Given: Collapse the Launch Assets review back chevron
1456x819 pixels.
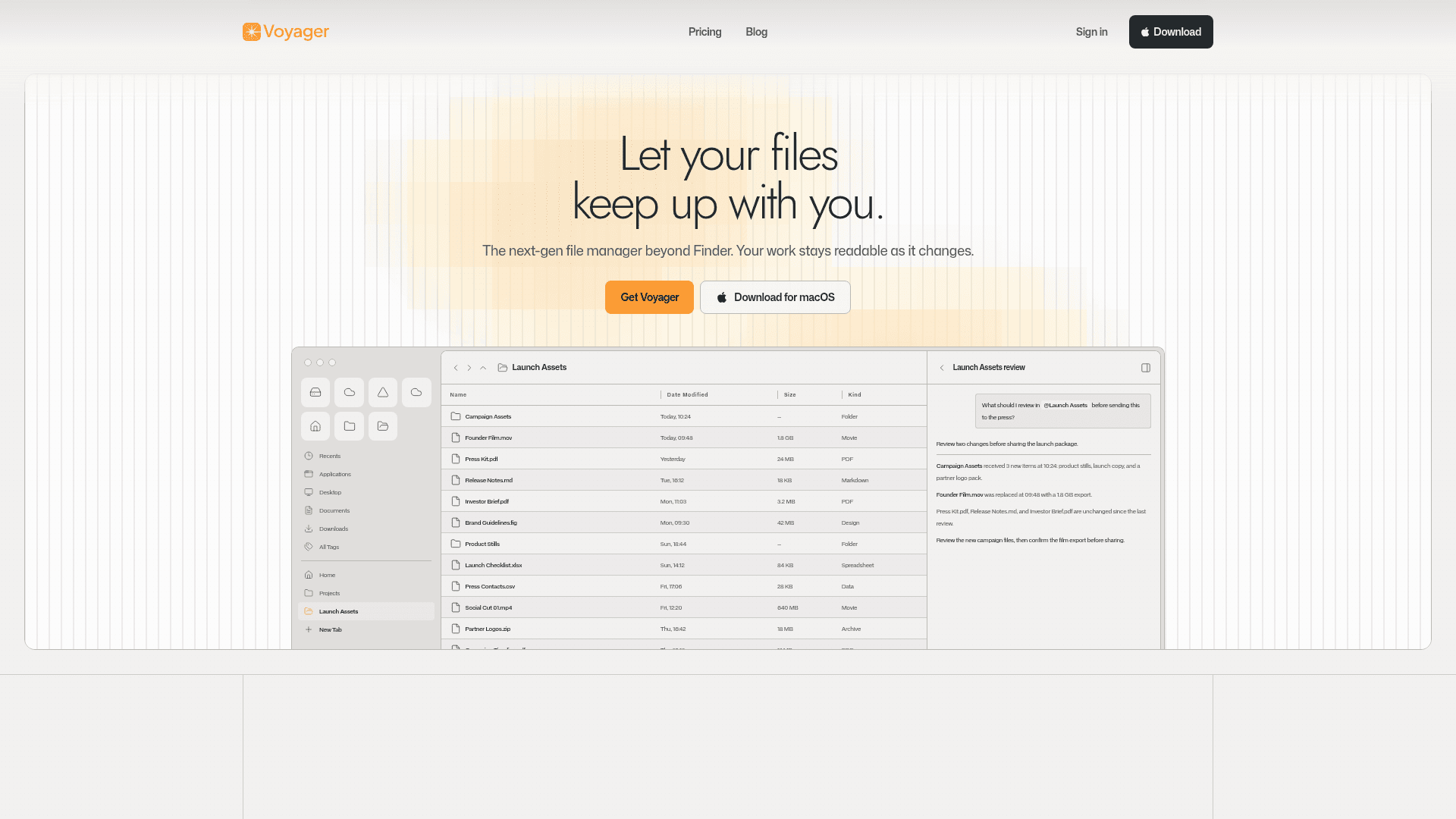Looking at the screenshot, I should click(x=942, y=368).
